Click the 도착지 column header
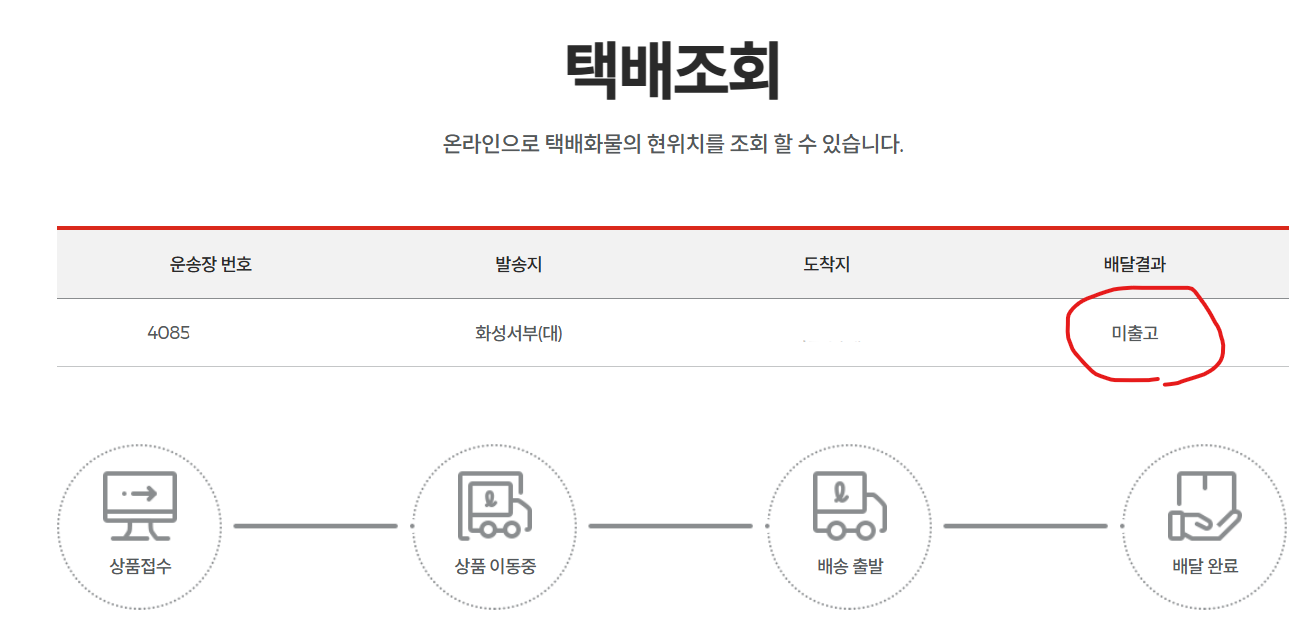The width and height of the screenshot is (1296, 620). pos(826,264)
